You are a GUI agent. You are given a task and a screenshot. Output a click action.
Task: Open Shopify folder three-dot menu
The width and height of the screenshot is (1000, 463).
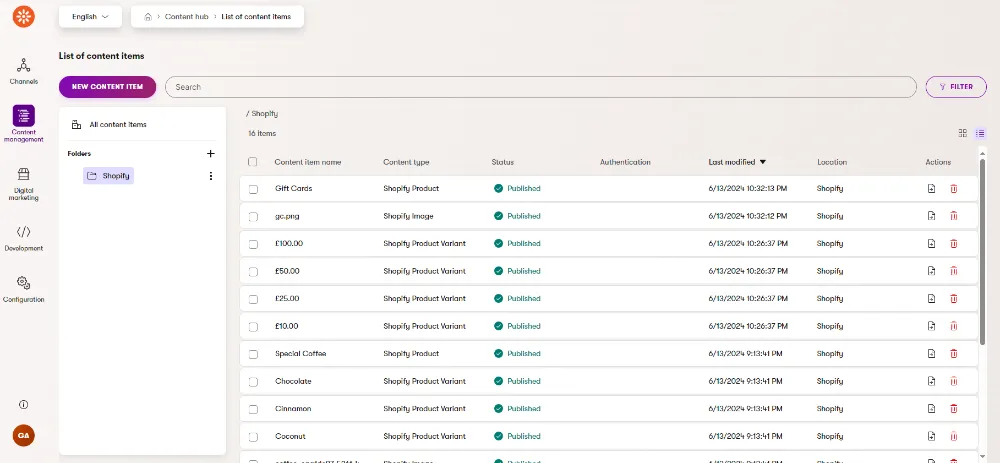210,176
